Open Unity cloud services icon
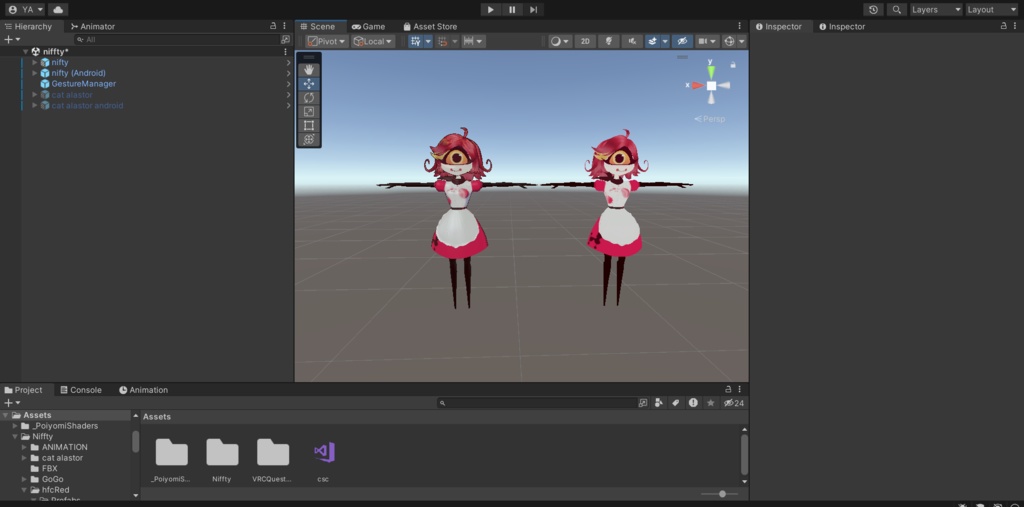 click(58, 10)
